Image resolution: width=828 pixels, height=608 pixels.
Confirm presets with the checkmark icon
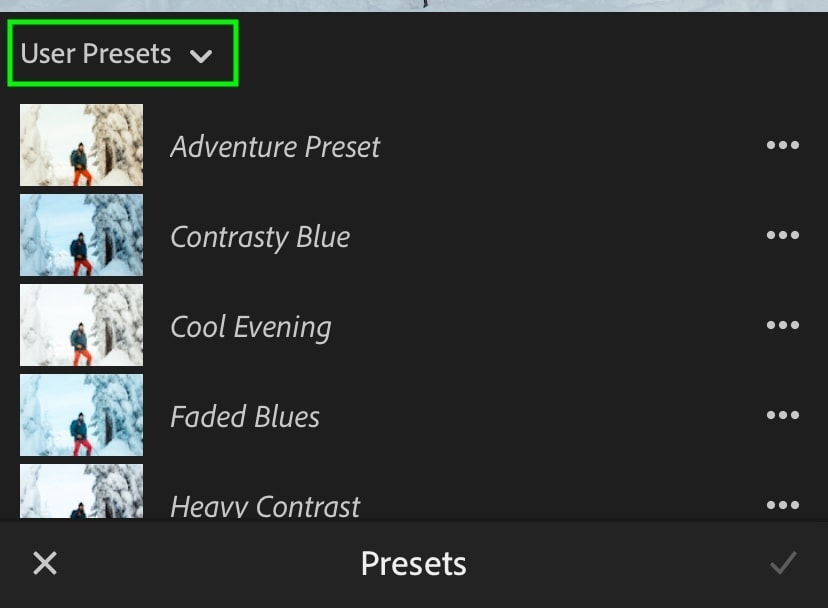coord(782,563)
